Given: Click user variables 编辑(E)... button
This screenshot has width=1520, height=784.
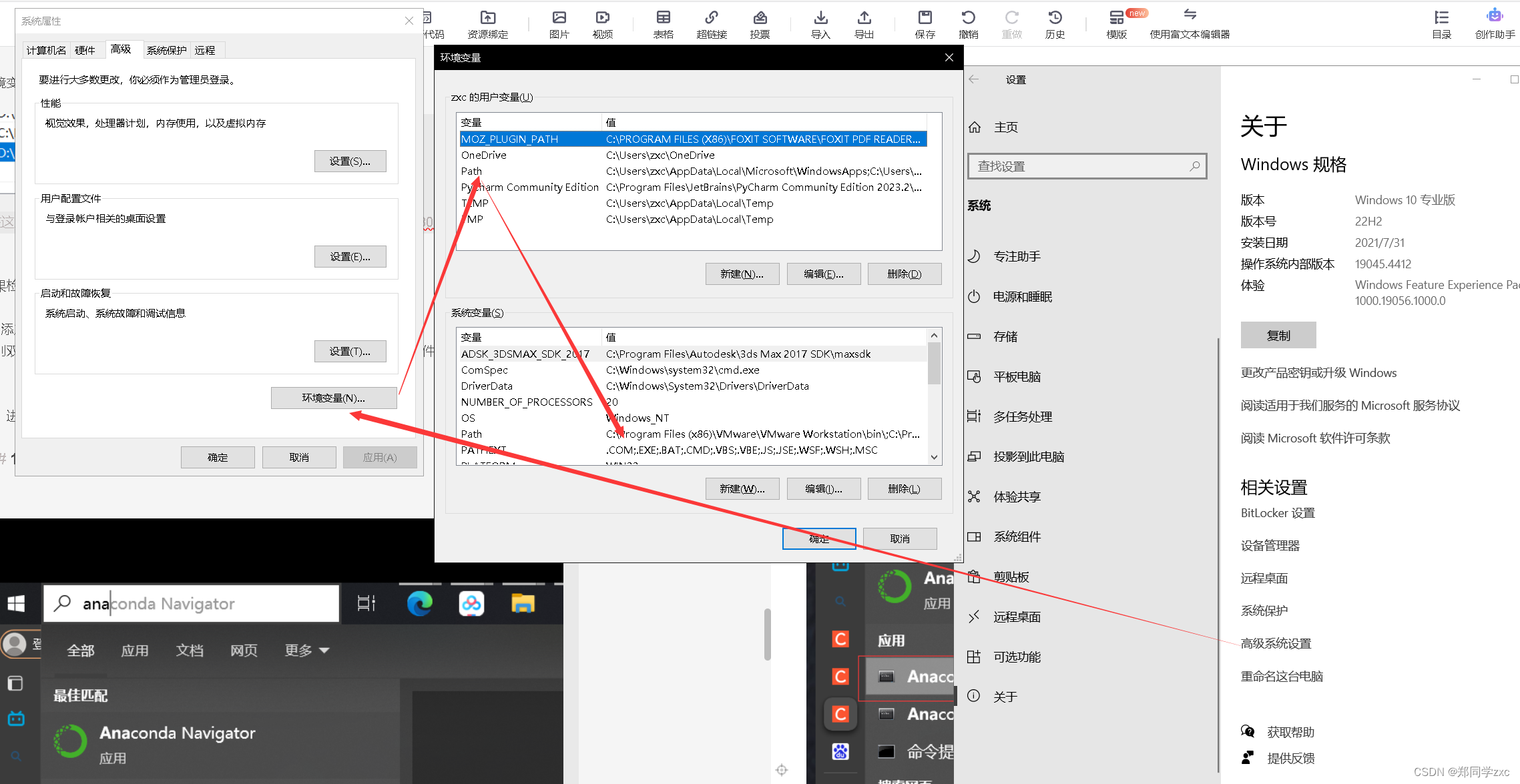Looking at the screenshot, I should 824,274.
